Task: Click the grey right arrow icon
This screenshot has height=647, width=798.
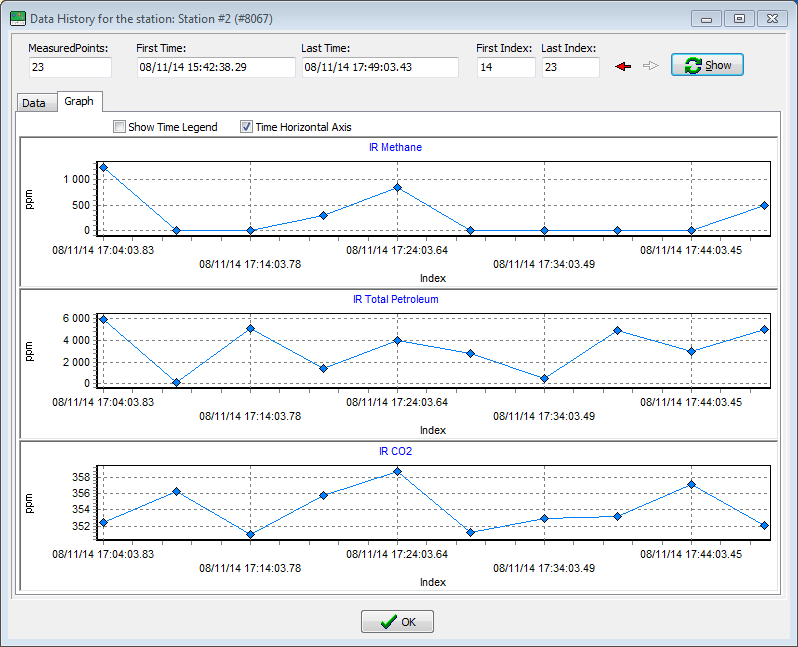Action: point(651,66)
